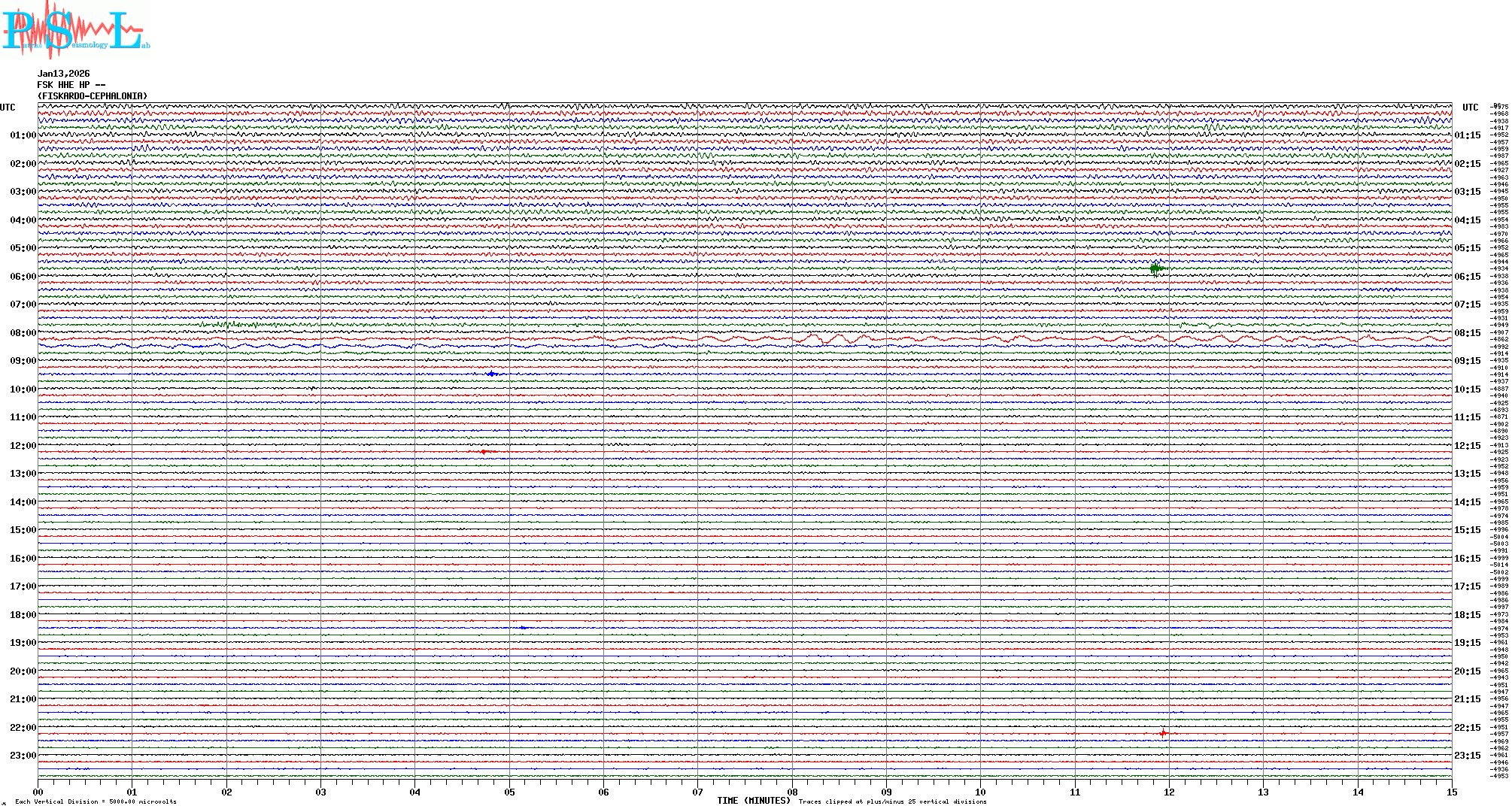Select the Jan13,2026 date label
Viewport: 1512px width, 812px height.
(64, 74)
